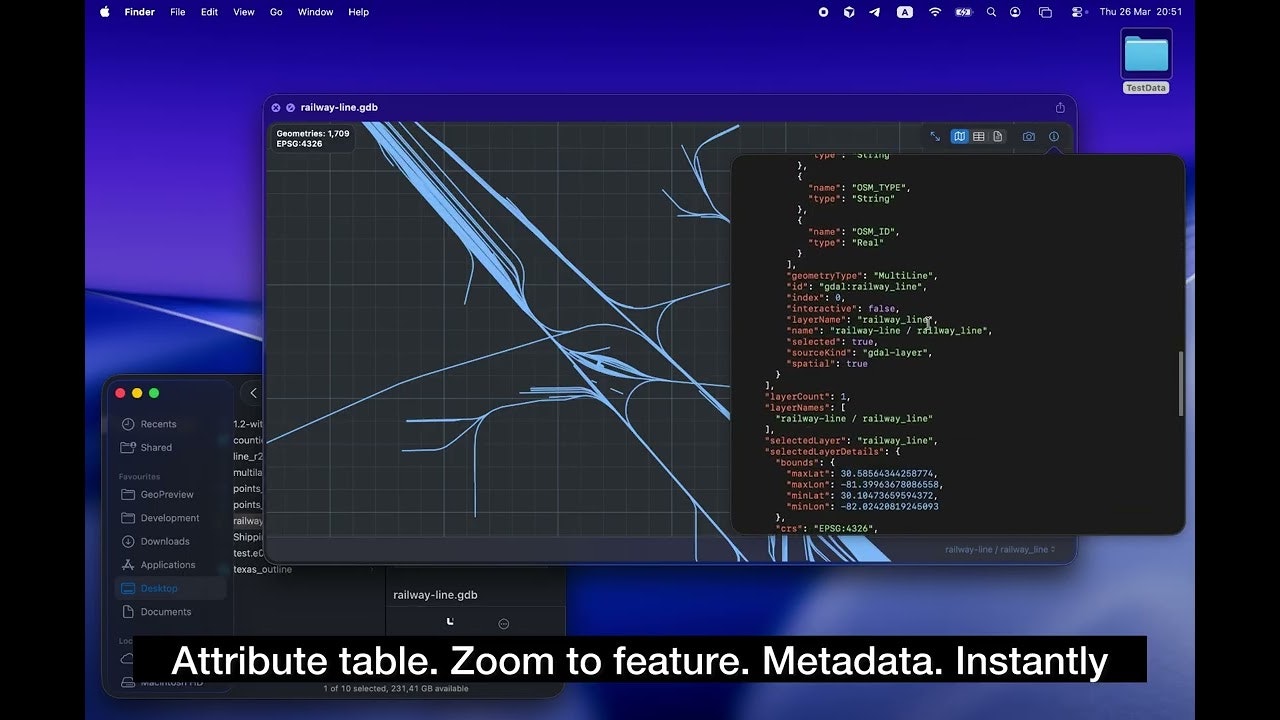Click the Finder back chevron button
The image size is (1280, 720).
coord(253,393)
